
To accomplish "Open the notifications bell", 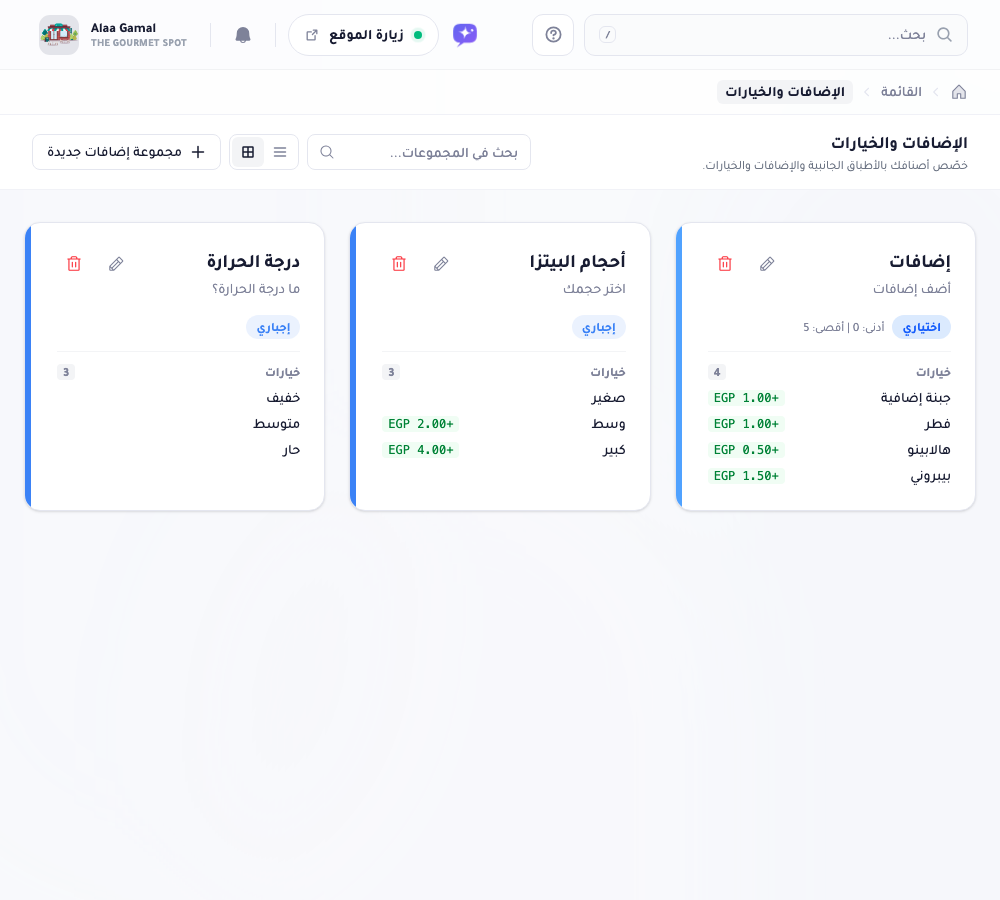I will tap(243, 35).
